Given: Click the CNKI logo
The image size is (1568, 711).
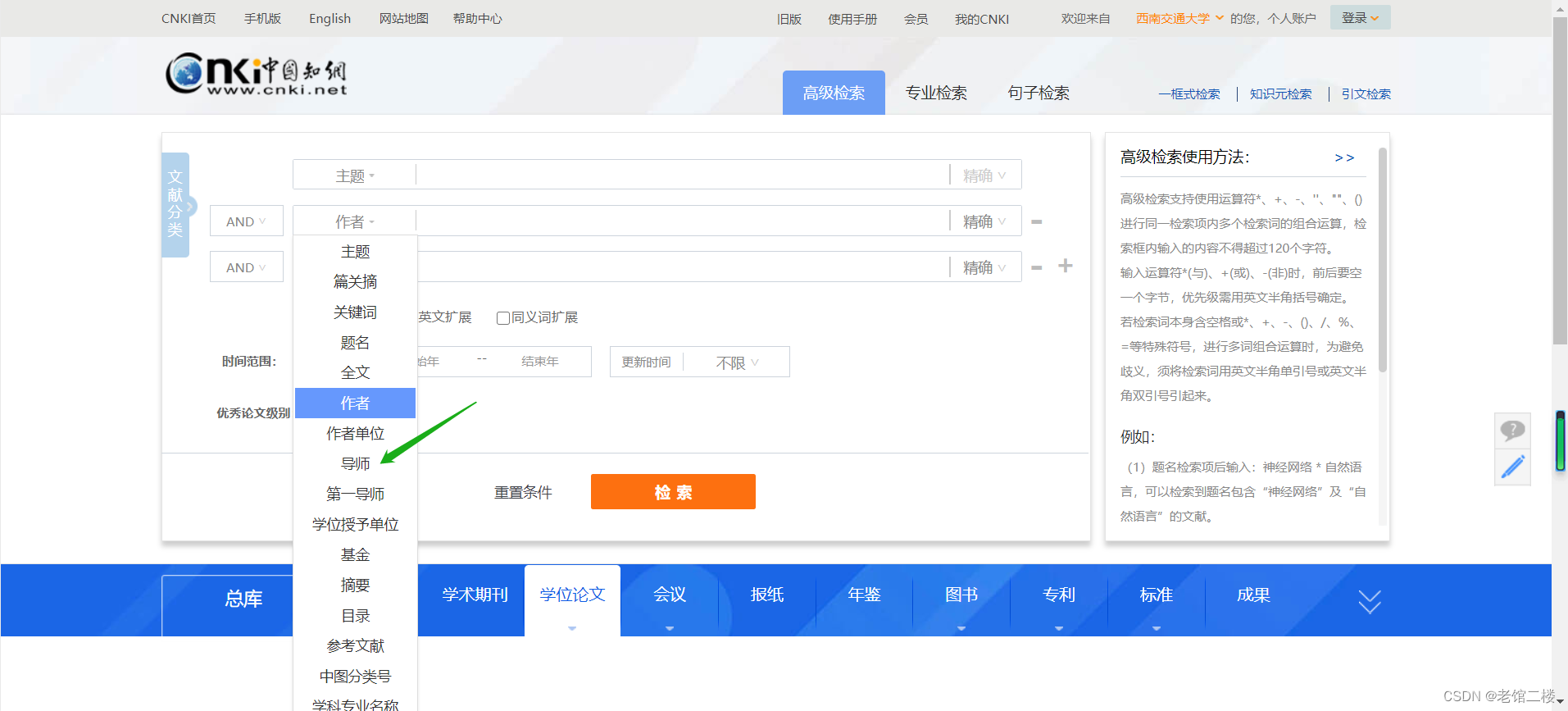Looking at the screenshot, I should coord(256,75).
